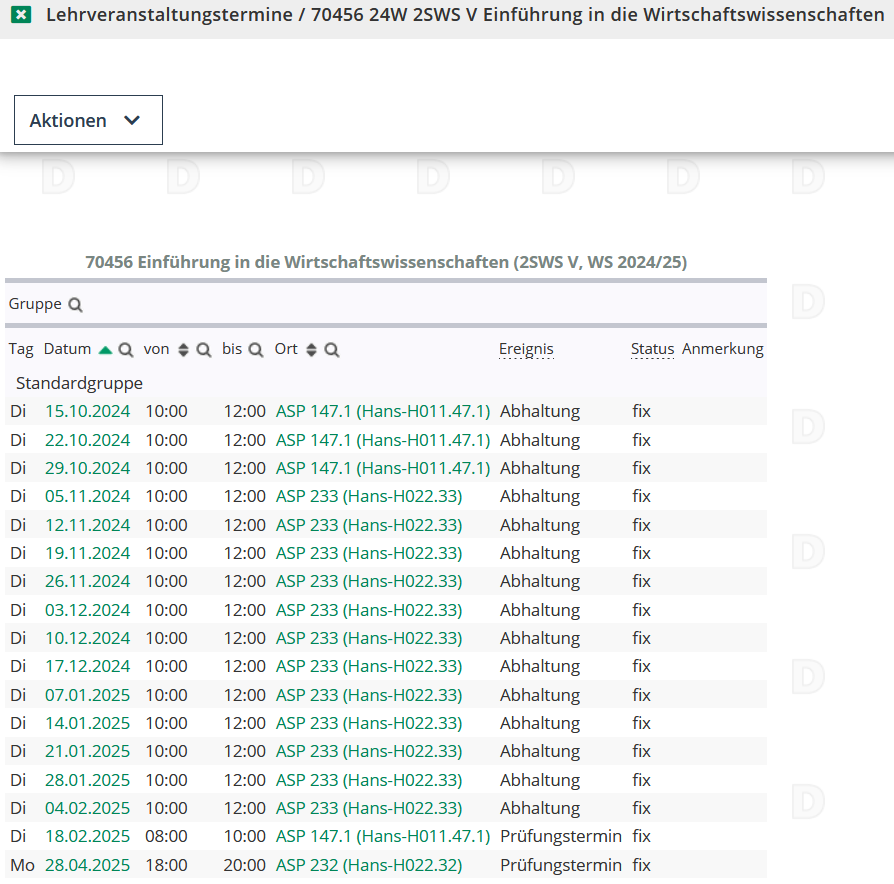Image resolution: width=894 pixels, height=884 pixels.
Task: Click the magnifier icon next to bis
Action: coord(256,350)
